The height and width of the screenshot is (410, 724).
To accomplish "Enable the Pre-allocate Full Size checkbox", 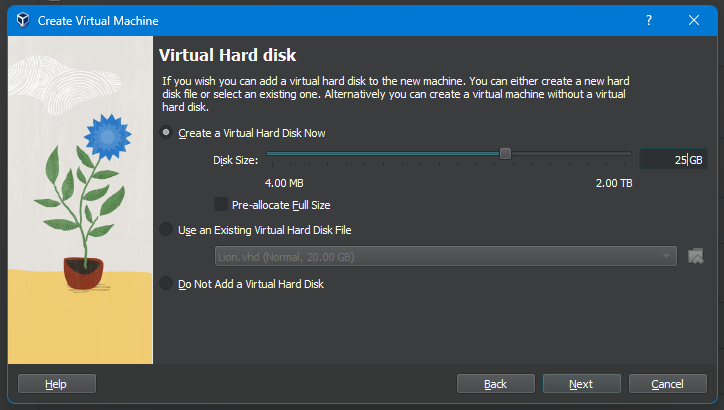I will click(221, 205).
